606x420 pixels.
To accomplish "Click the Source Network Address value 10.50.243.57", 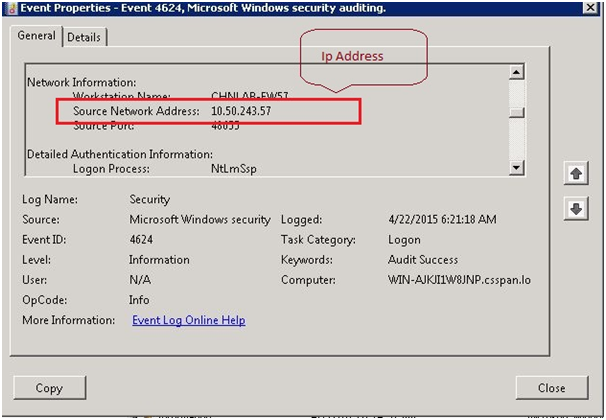I will 241,110.
